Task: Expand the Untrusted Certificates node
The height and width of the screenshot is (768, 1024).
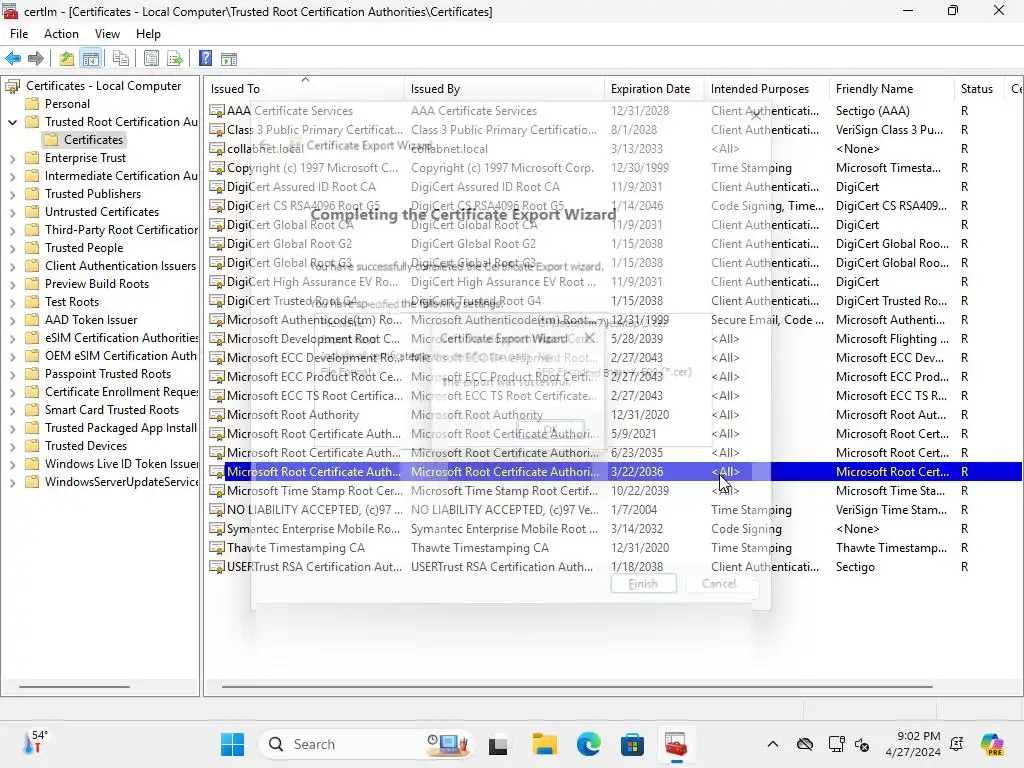Action: pyautogui.click(x=12, y=212)
